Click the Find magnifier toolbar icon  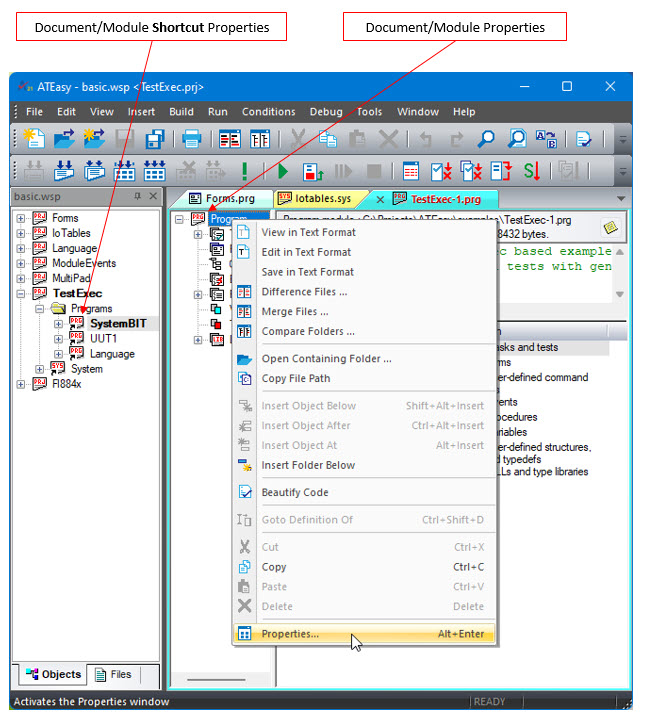click(x=486, y=140)
